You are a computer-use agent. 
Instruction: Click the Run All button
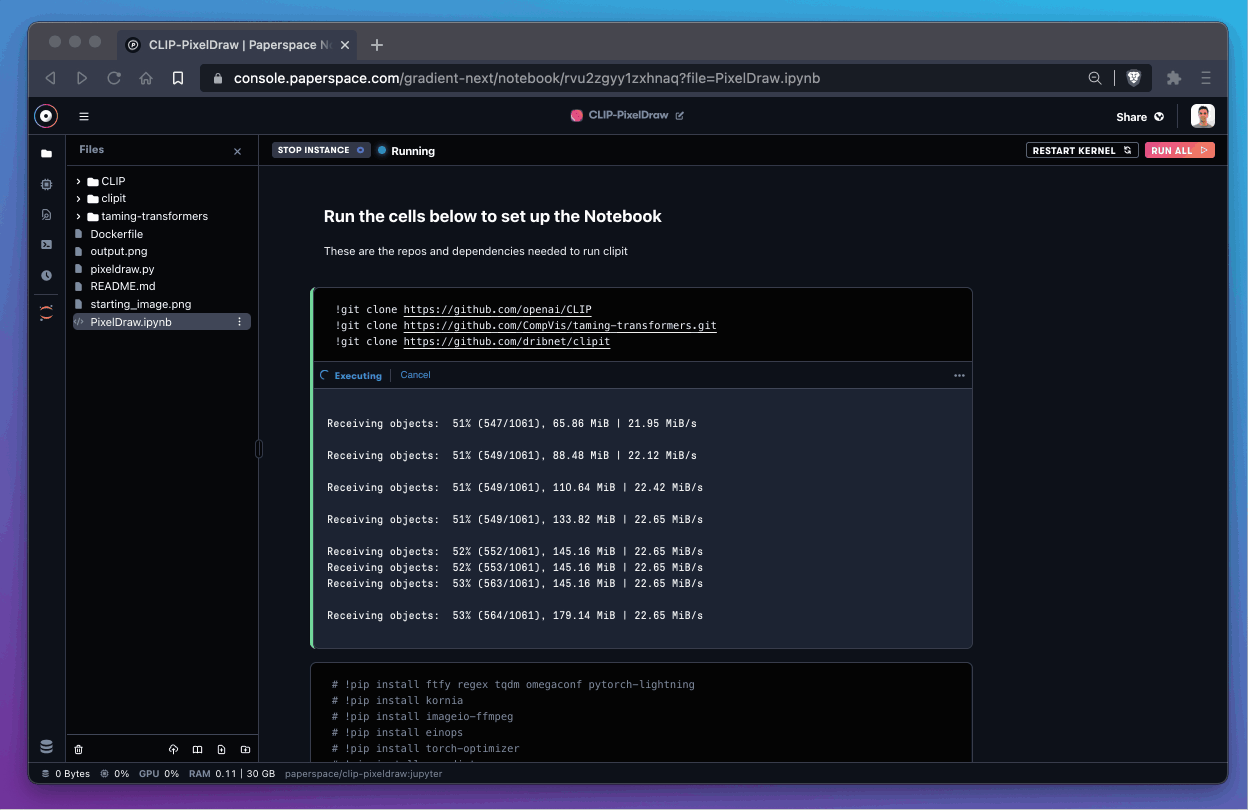[1180, 151]
